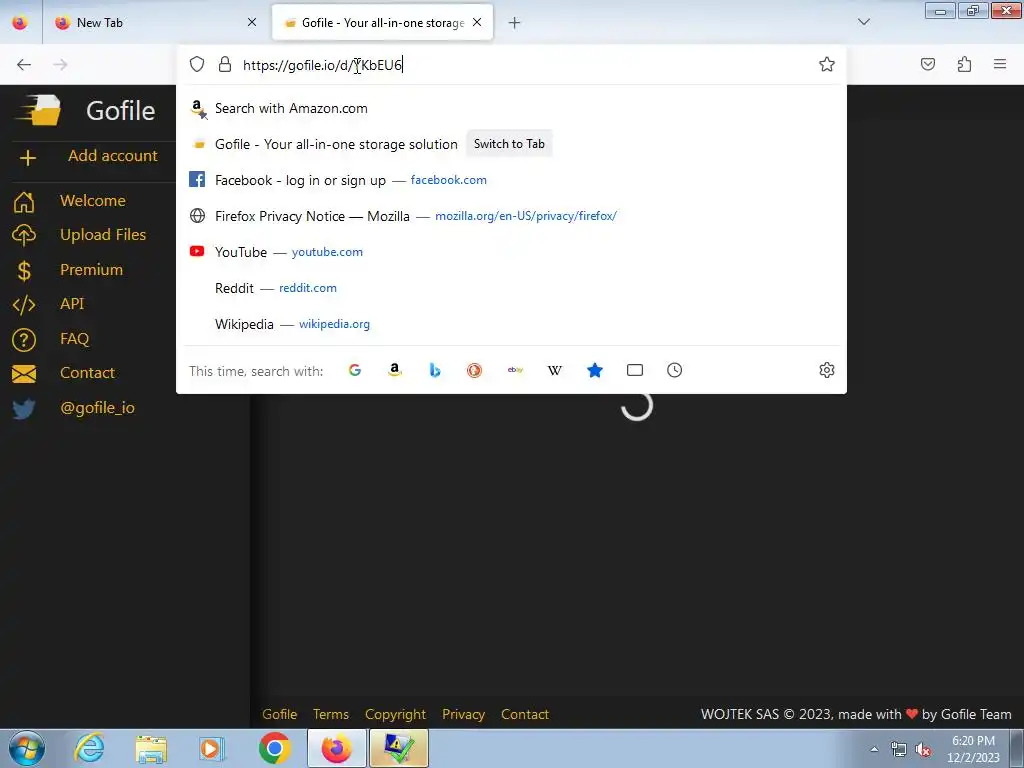Image resolution: width=1024 pixels, height=768 pixels.
Task: Search this time with Wikipedia icon
Action: tap(554, 370)
